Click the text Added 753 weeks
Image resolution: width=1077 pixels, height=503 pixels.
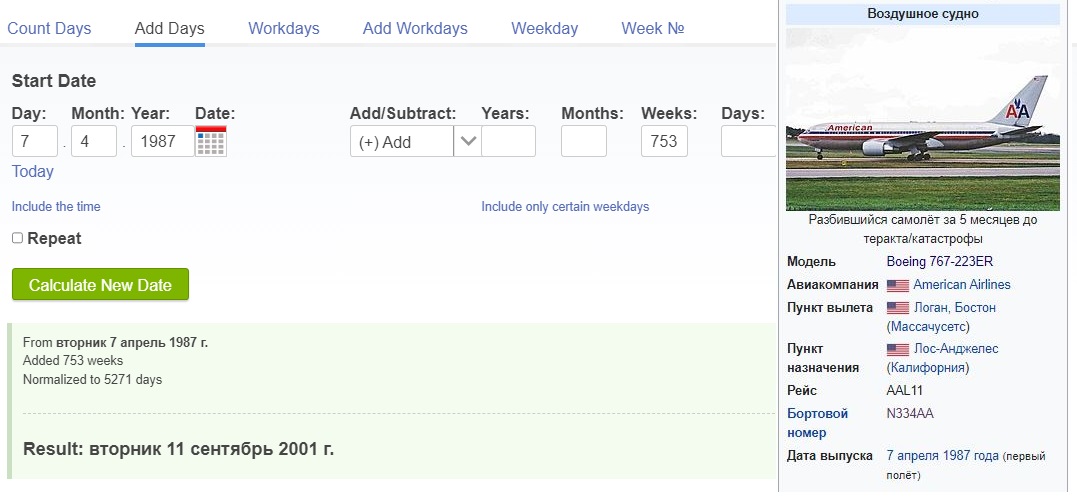click(73, 361)
